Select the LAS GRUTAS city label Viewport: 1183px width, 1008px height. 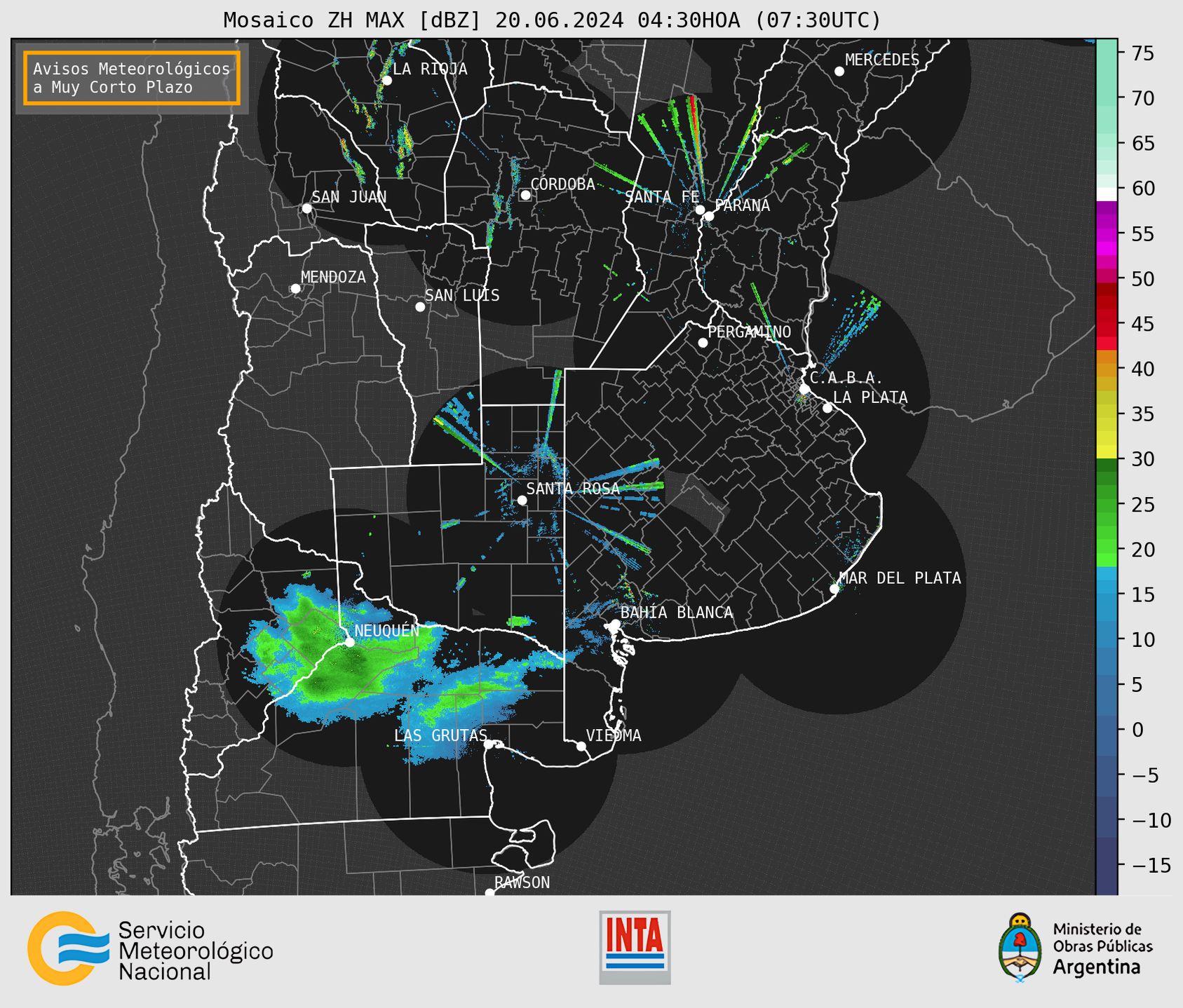[440, 735]
